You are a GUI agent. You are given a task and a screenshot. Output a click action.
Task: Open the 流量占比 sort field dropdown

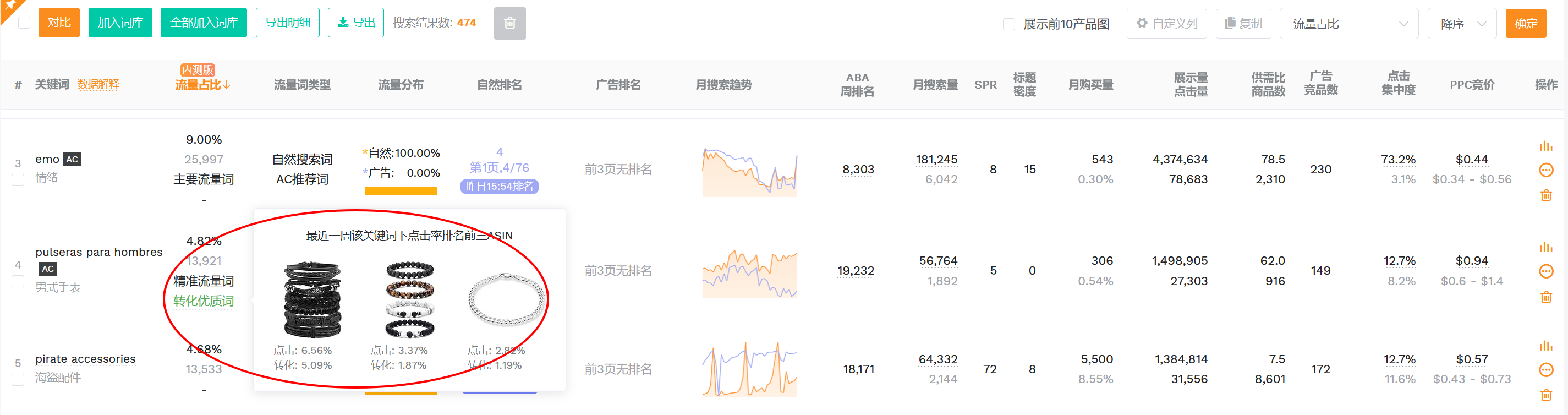[1348, 24]
